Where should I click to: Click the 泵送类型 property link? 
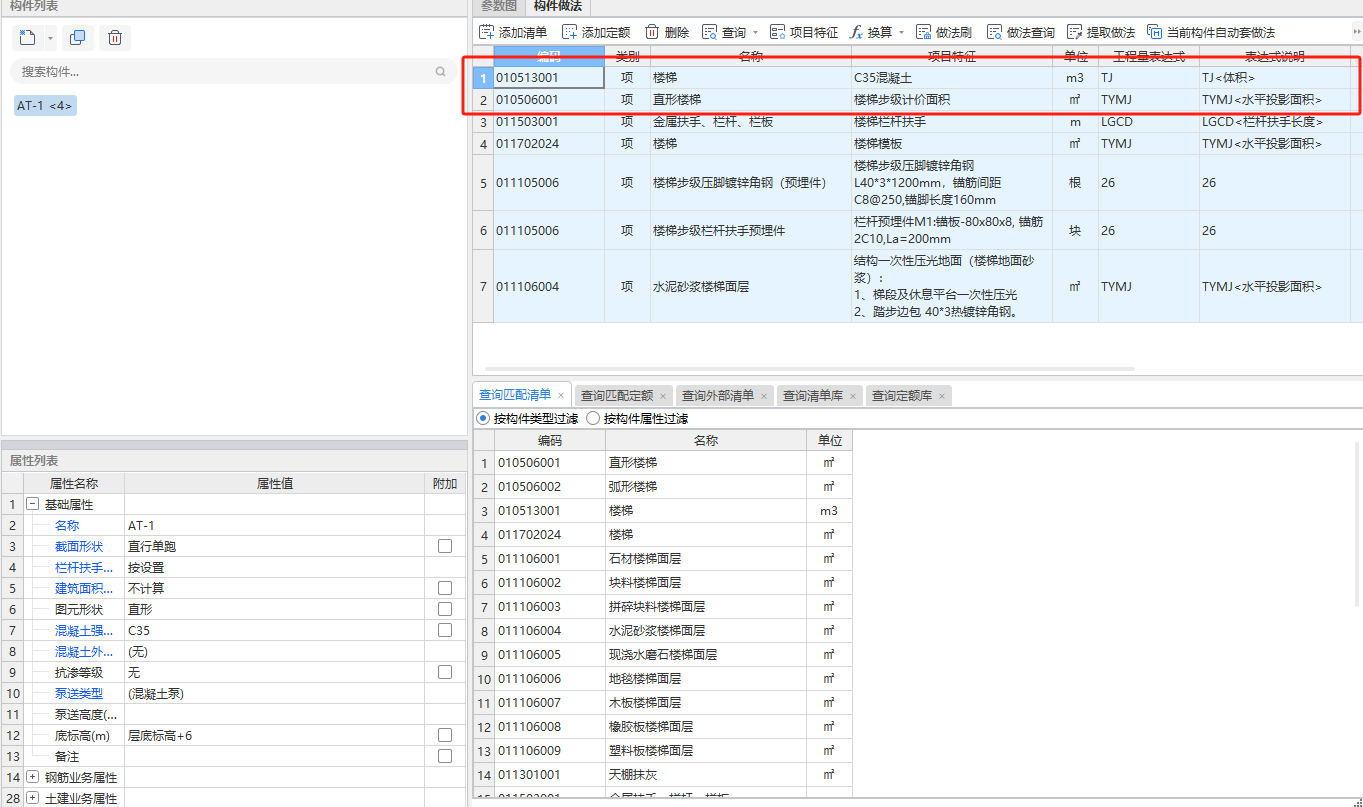pyautogui.click(x=79, y=693)
